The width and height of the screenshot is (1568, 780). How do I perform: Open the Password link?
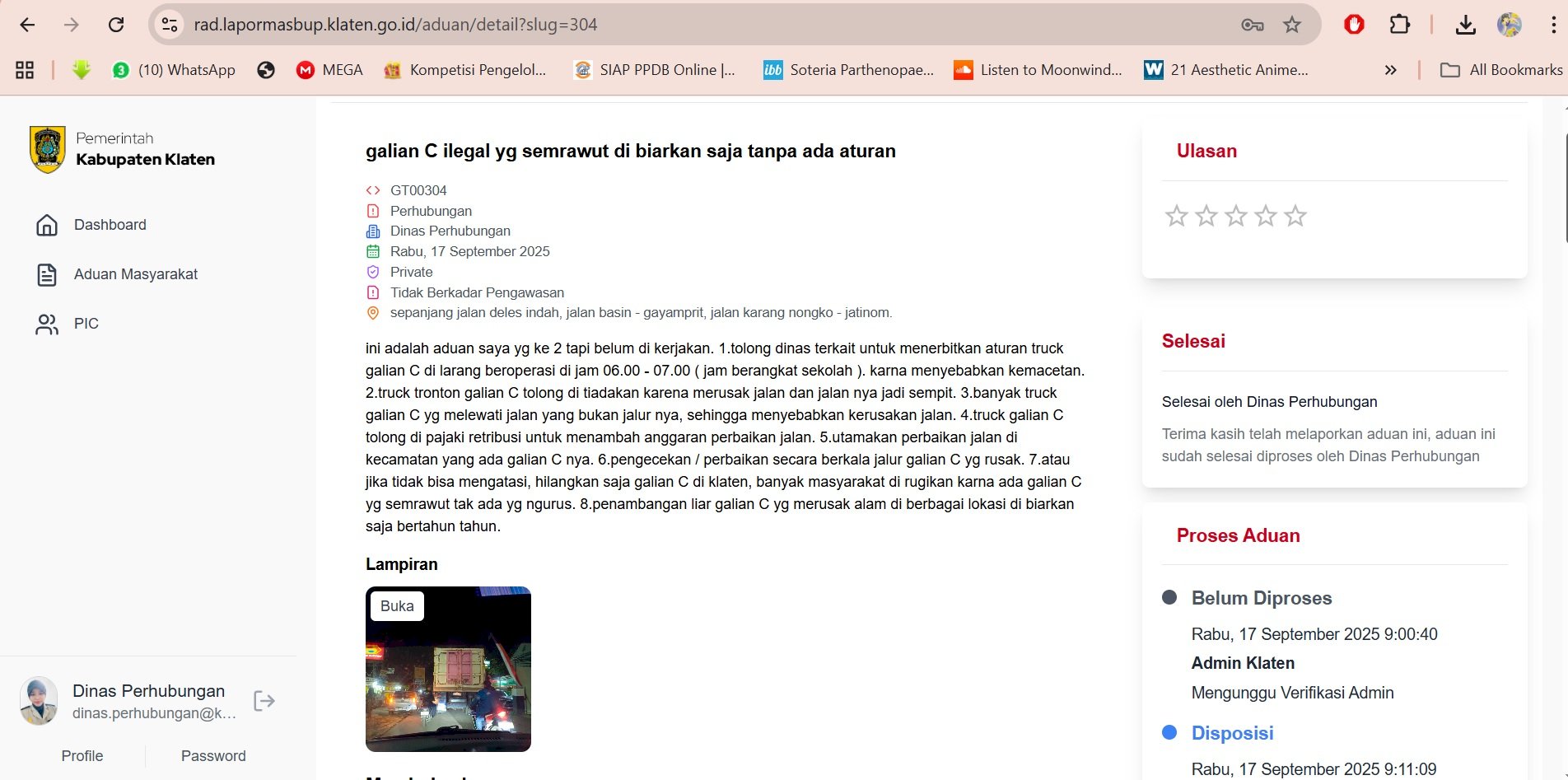click(213, 756)
